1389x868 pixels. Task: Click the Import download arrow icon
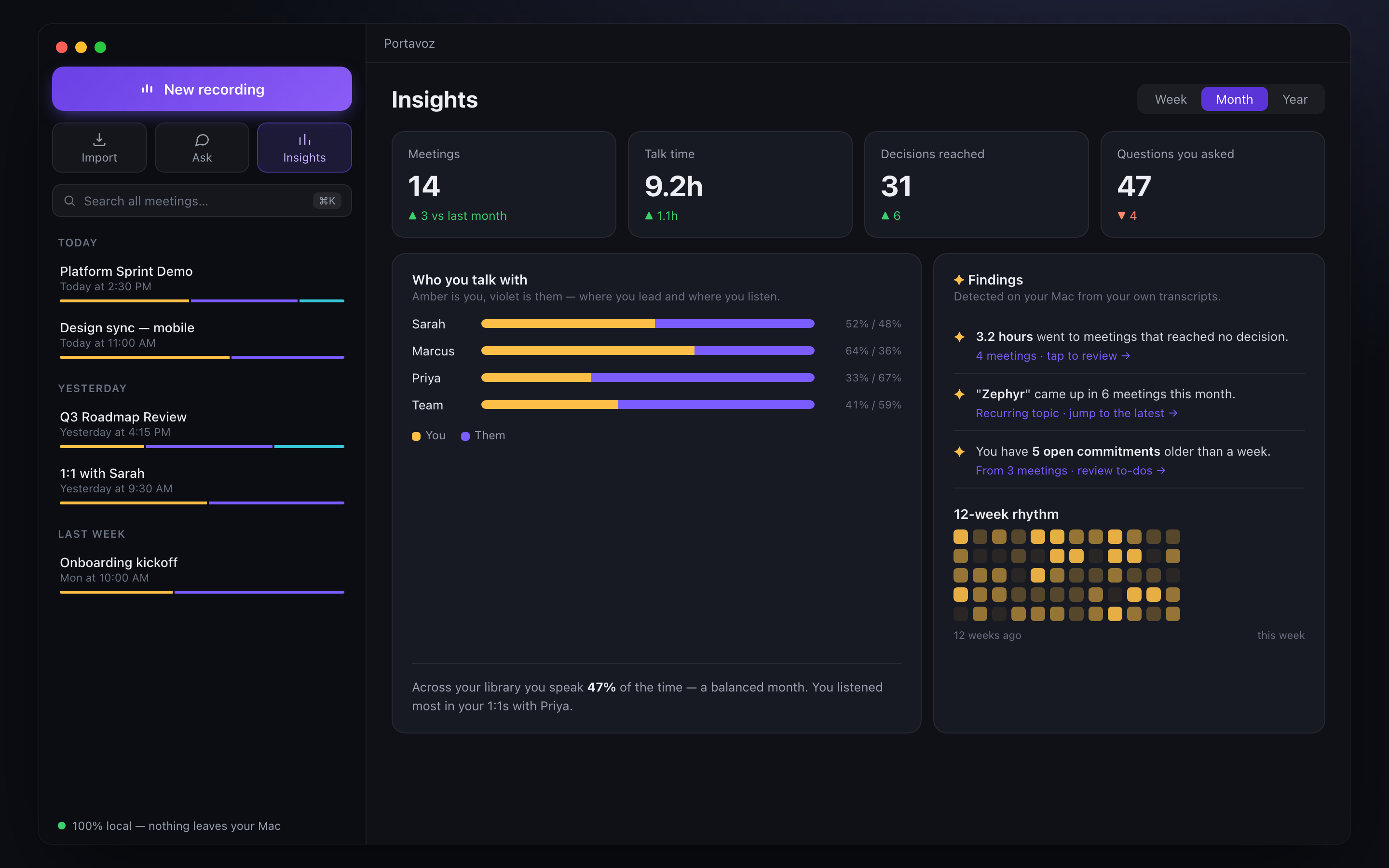99,139
